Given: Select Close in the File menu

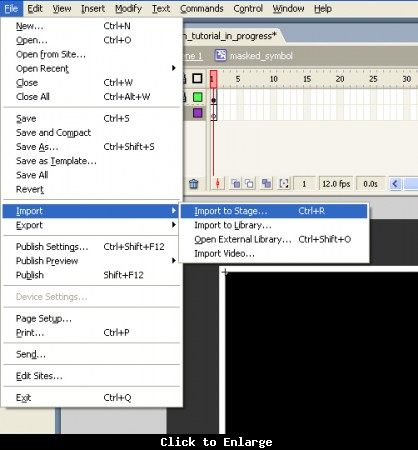Looking at the screenshot, I should 91,83.
